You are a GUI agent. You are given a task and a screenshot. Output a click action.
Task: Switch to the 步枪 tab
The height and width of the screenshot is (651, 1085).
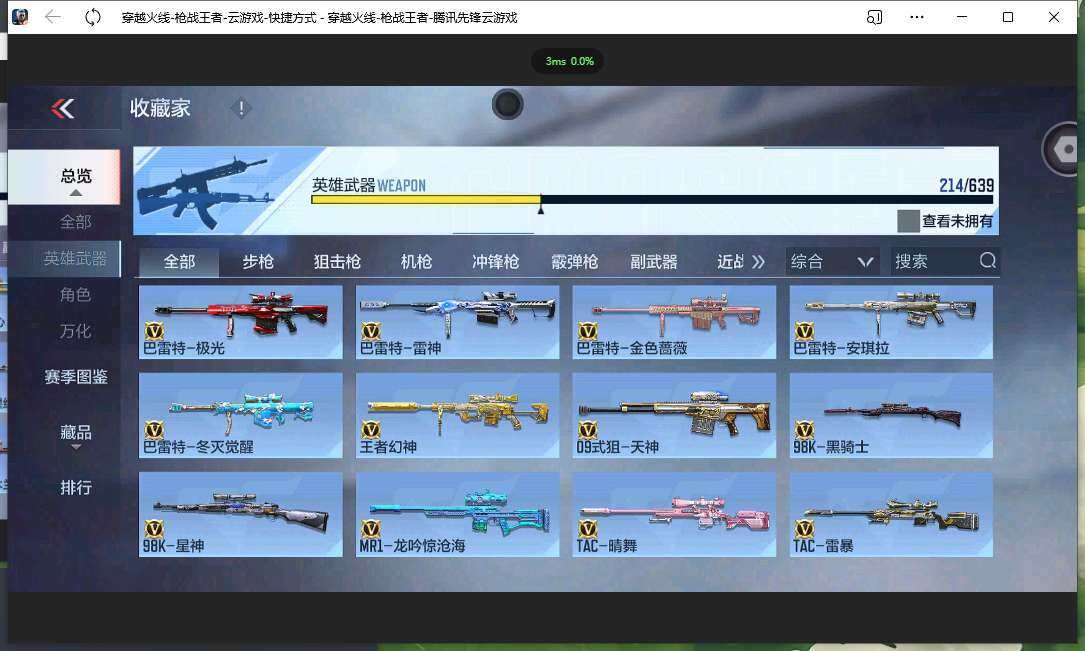tap(258, 262)
